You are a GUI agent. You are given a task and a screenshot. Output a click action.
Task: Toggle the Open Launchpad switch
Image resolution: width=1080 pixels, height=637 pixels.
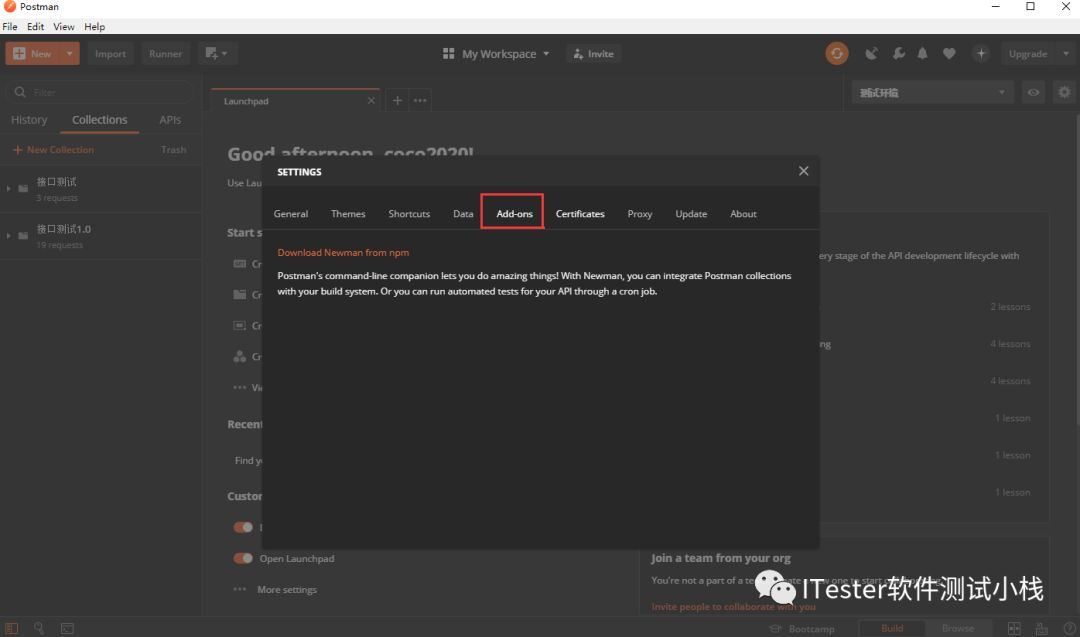pyautogui.click(x=242, y=558)
